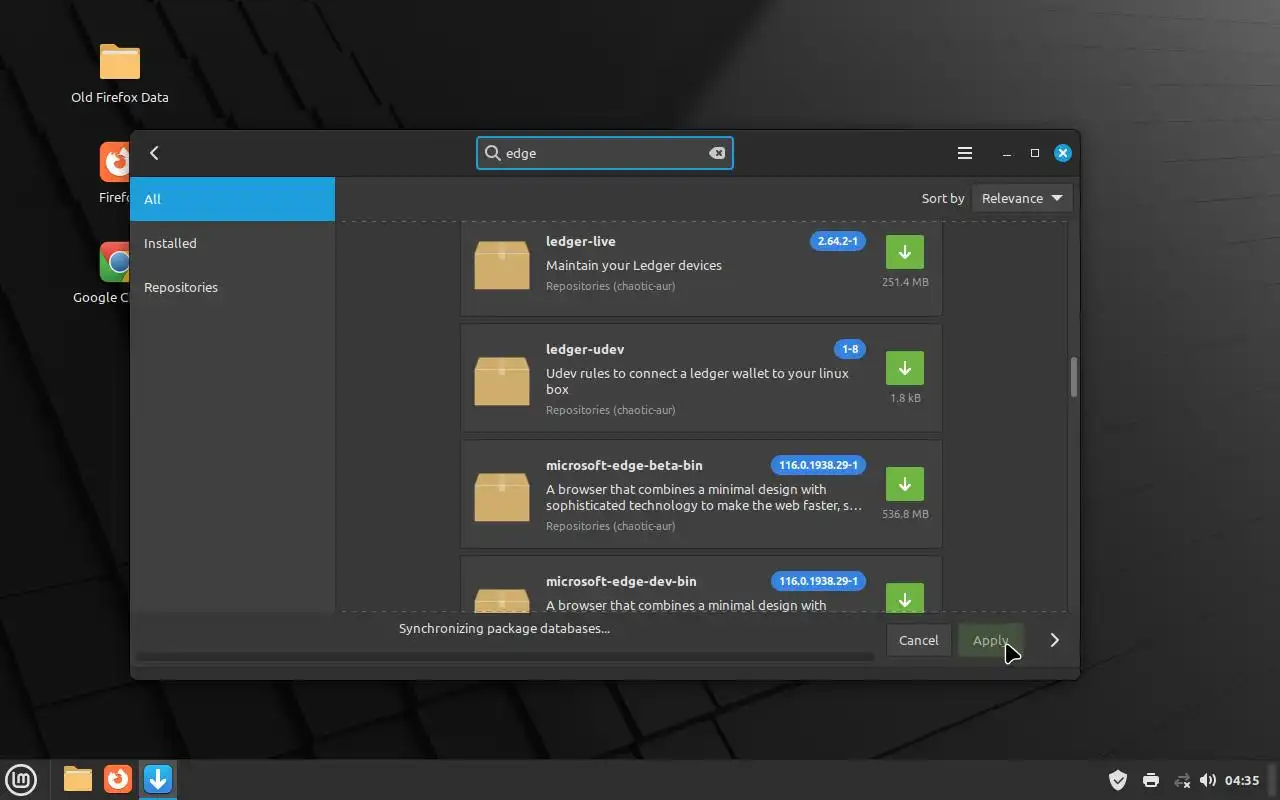Image resolution: width=1280 pixels, height=800 pixels.
Task: Open the Google Chrome desktop shortcut
Action: tap(102, 273)
